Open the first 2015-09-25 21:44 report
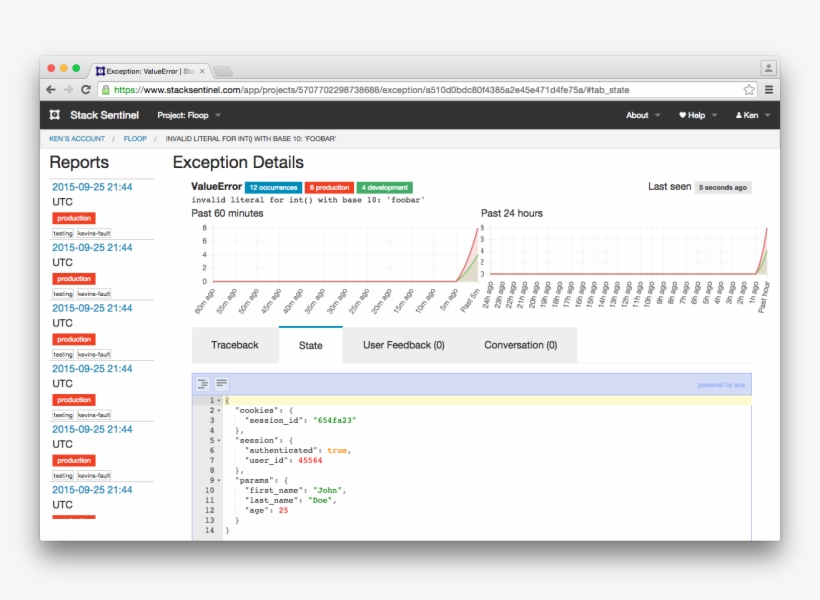Screen dimensions: 820x600 [x=92, y=187]
